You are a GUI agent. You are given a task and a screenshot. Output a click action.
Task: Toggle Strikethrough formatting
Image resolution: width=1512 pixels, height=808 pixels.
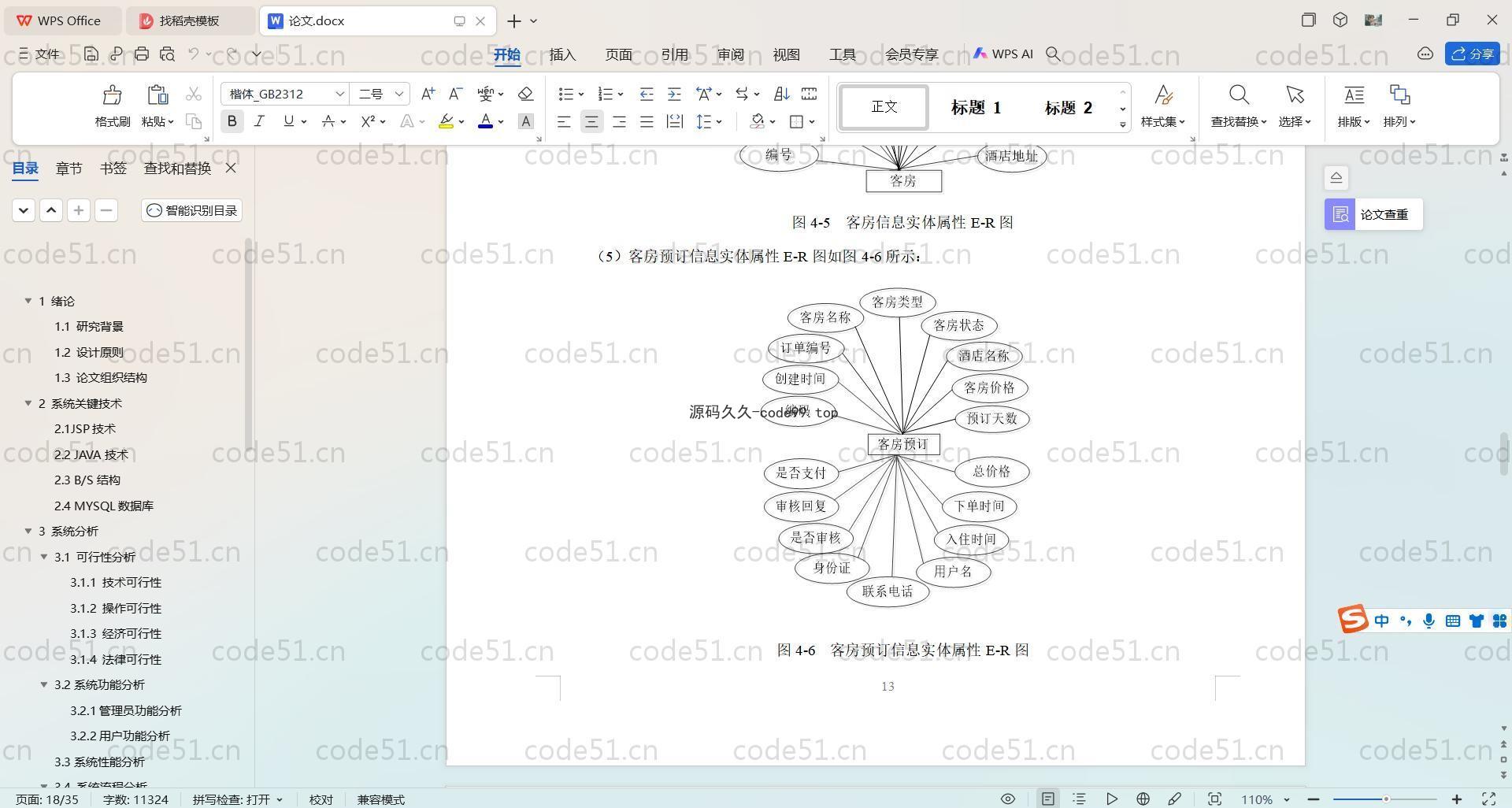[328, 121]
